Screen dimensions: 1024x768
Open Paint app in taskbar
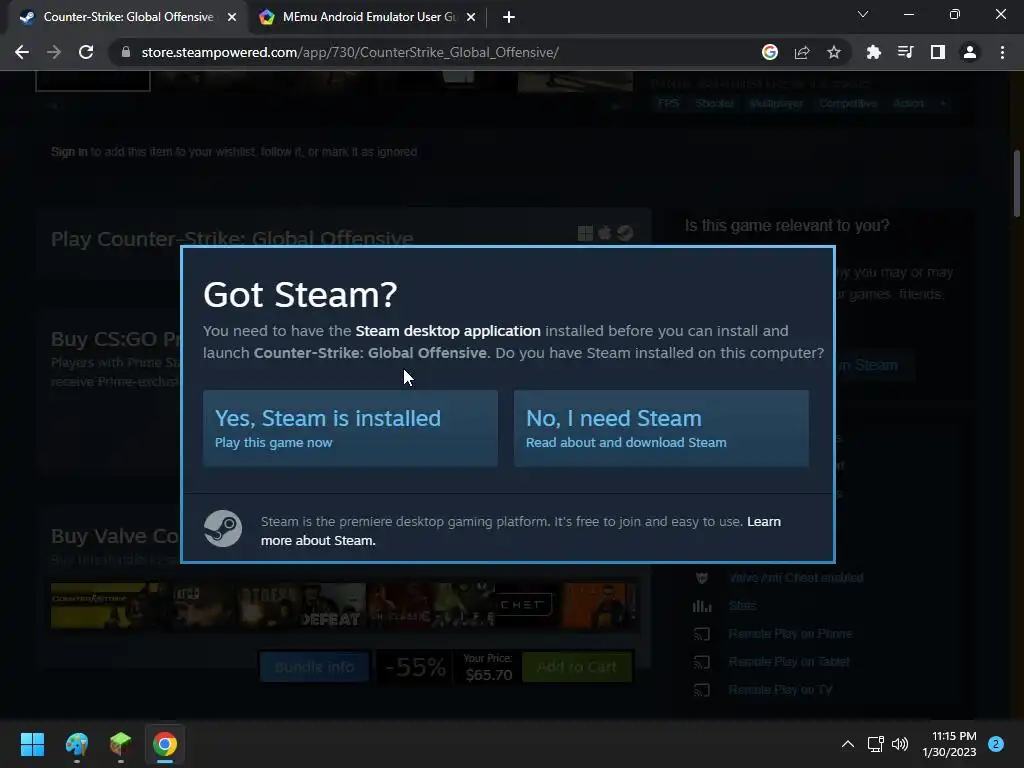tap(76, 744)
